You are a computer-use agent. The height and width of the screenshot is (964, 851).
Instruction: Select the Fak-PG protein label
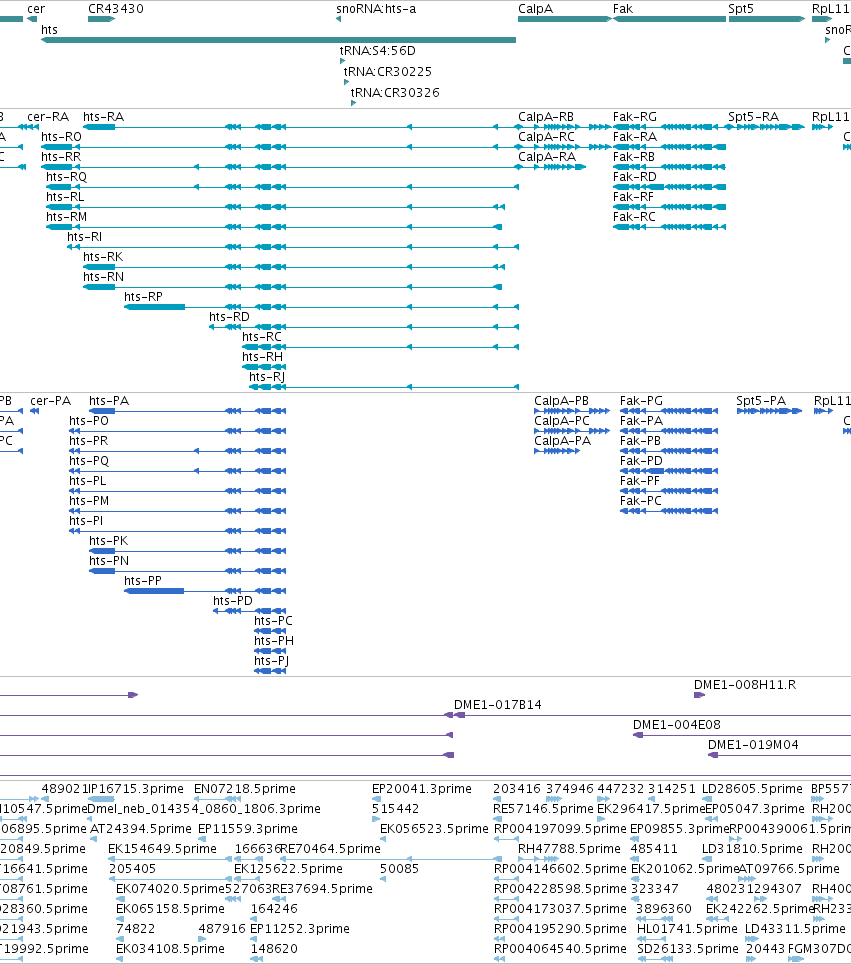(641, 401)
